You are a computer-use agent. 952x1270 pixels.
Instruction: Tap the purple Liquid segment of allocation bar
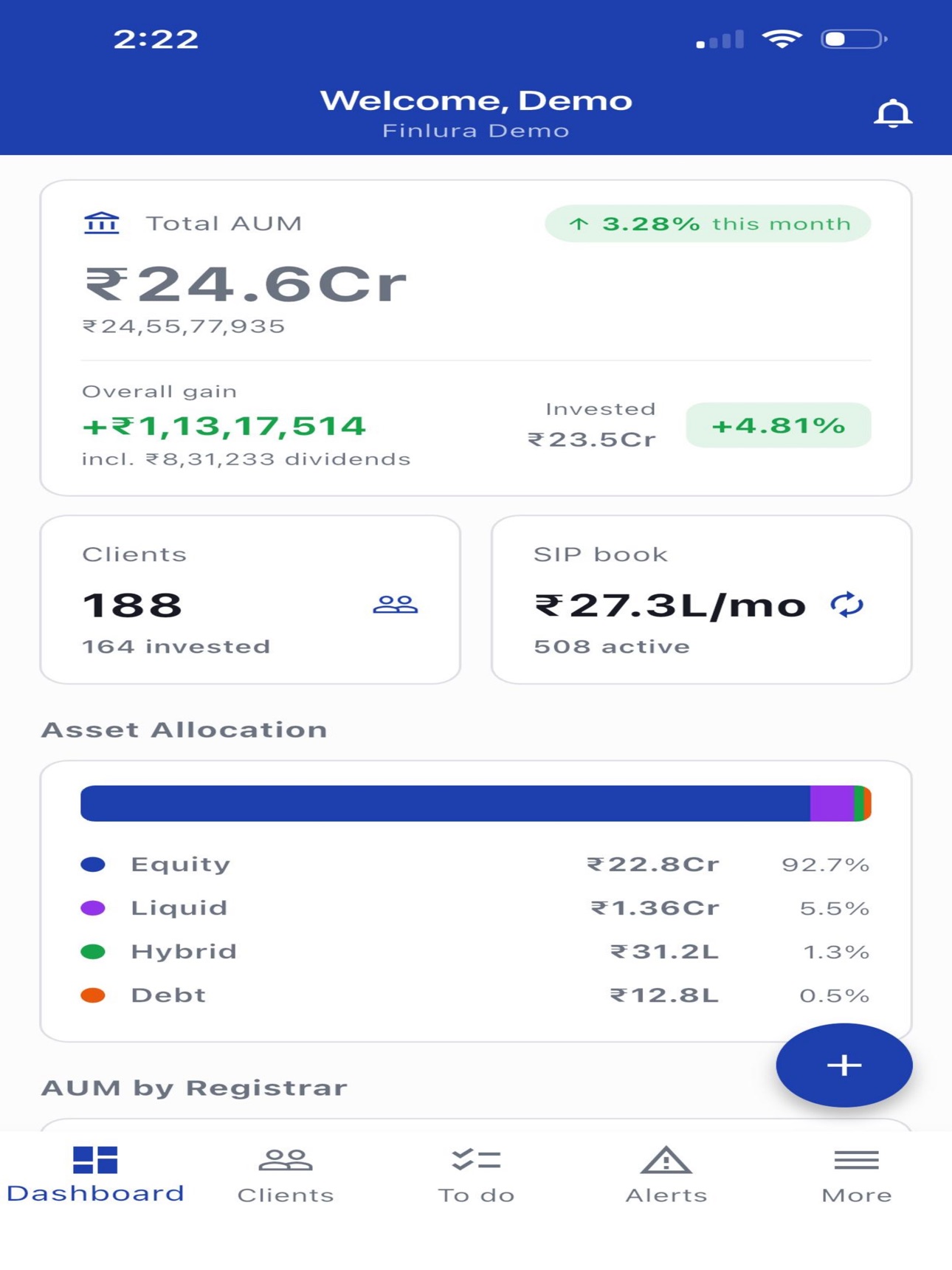[x=832, y=803]
